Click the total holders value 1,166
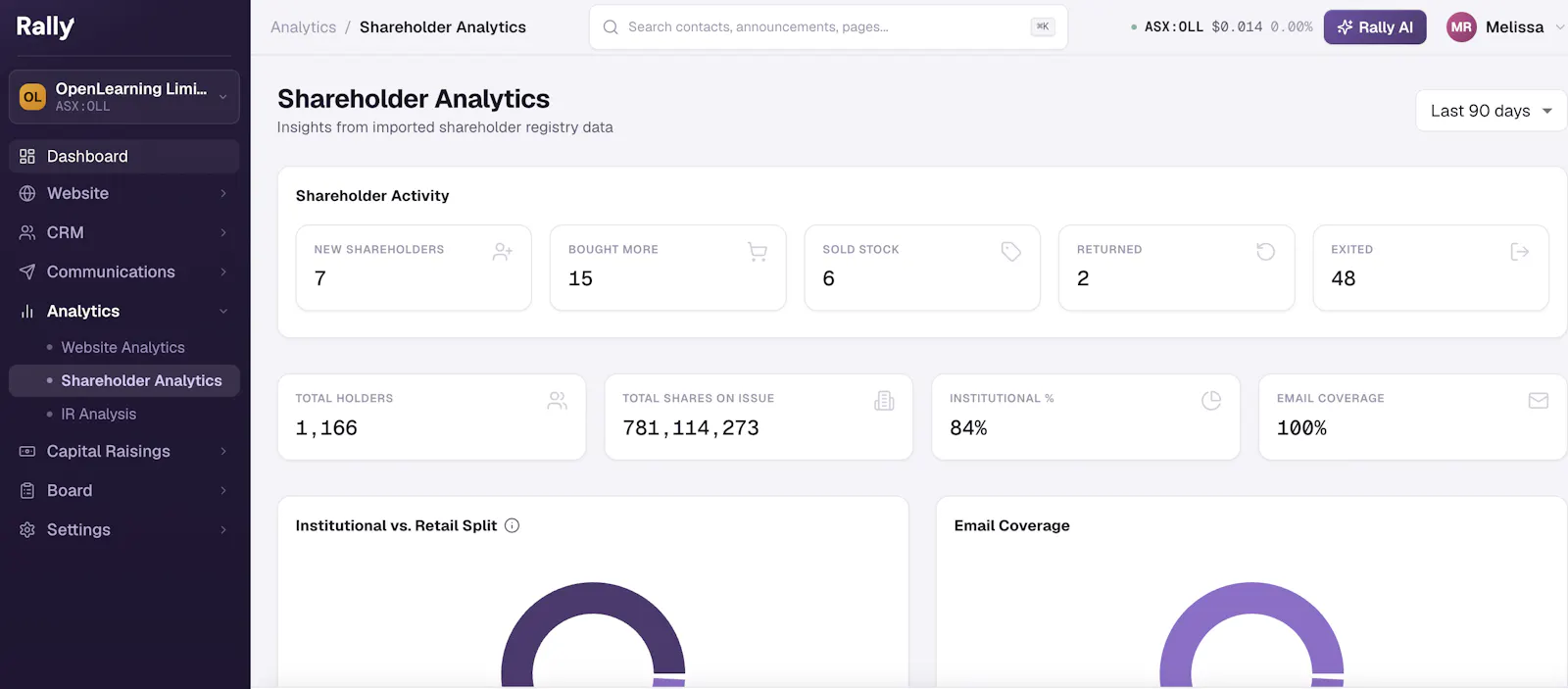Screen dimensions: 1568x689 click(326, 428)
